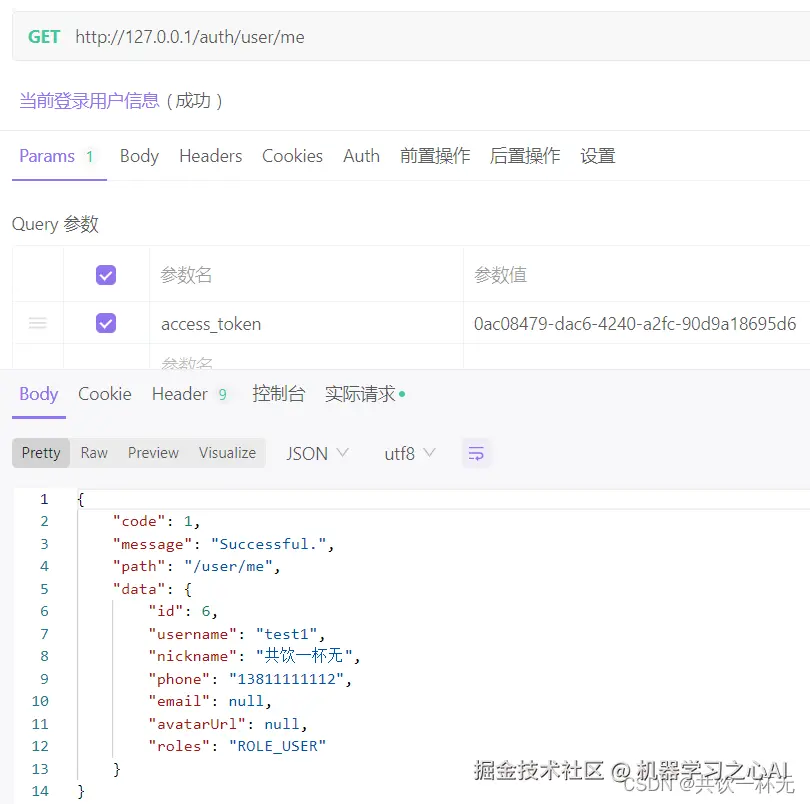The image size is (810, 804).
Task: Open the utf8 encoding dropdown
Action: pyautogui.click(x=410, y=454)
